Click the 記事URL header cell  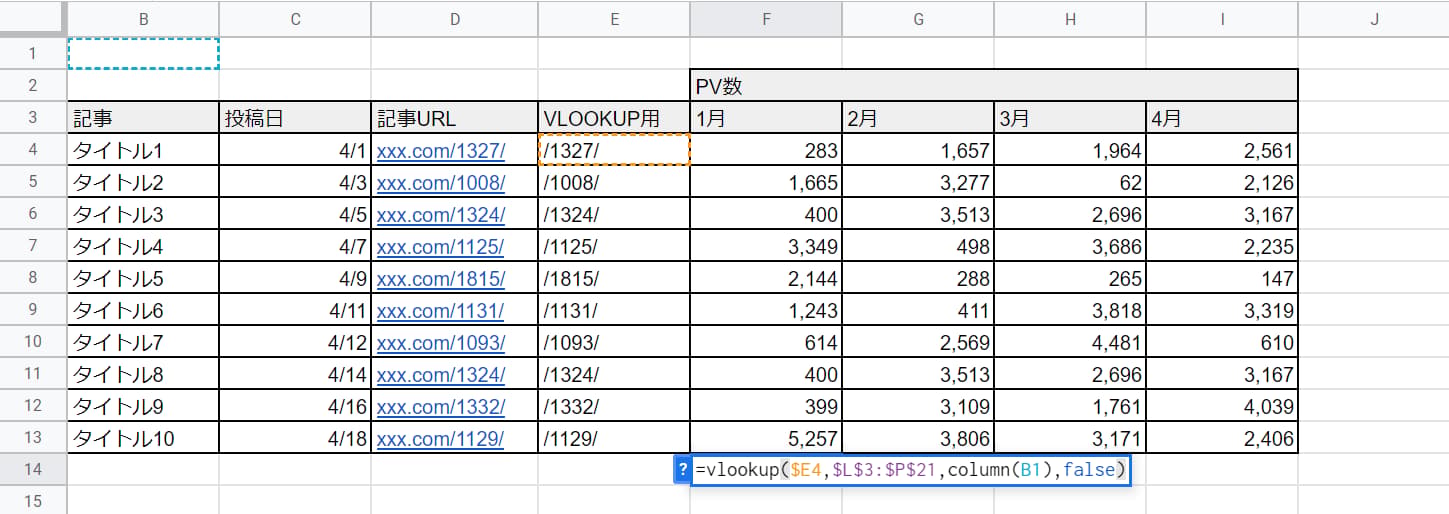pyautogui.click(x=455, y=117)
